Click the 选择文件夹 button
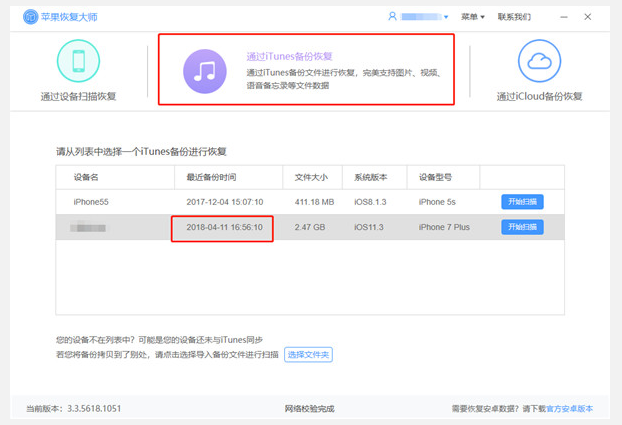The height and width of the screenshot is (425, 622). pos(308,355)
